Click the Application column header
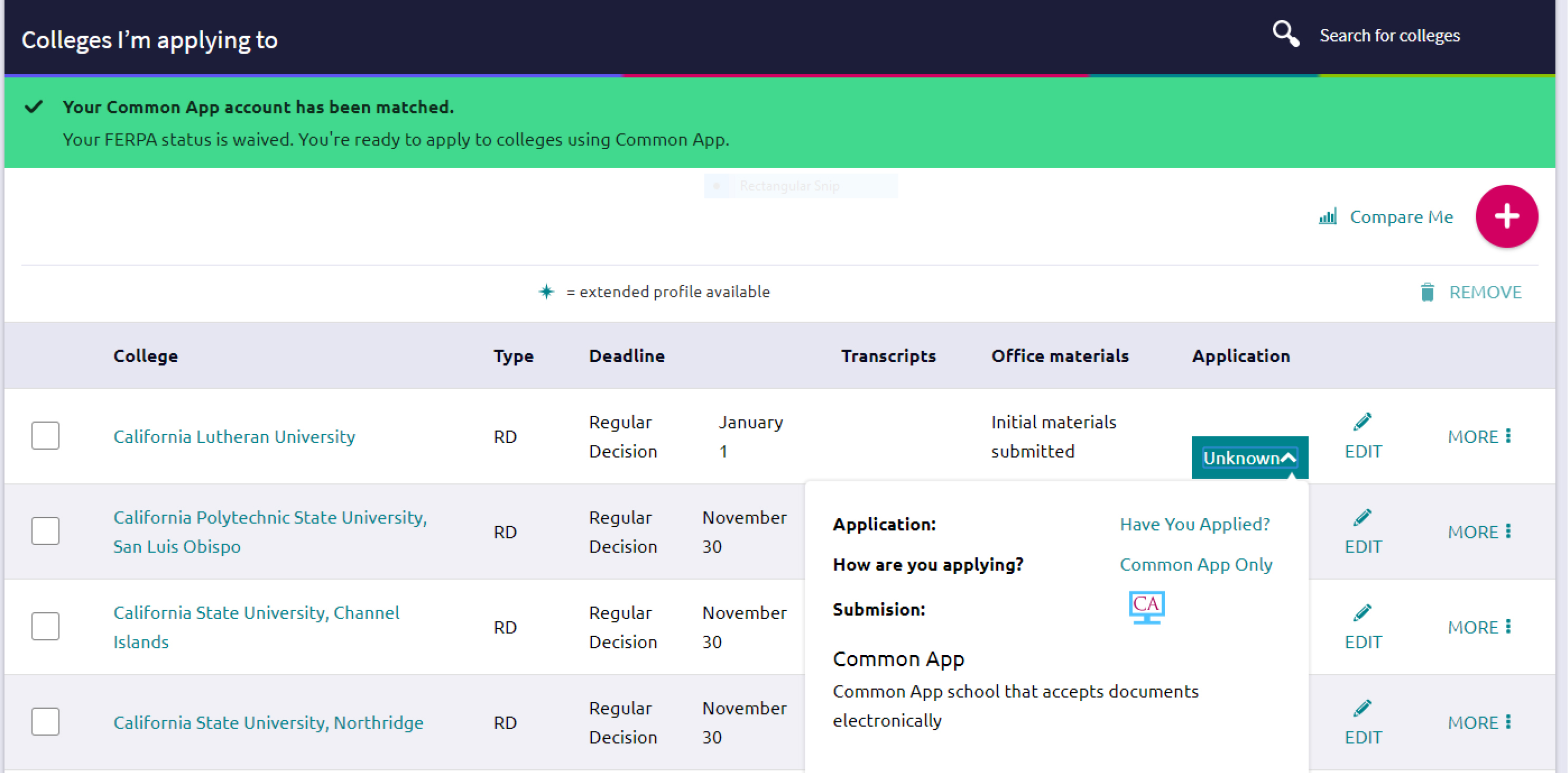This screenshot has width=1568, height=773. 1241,356
